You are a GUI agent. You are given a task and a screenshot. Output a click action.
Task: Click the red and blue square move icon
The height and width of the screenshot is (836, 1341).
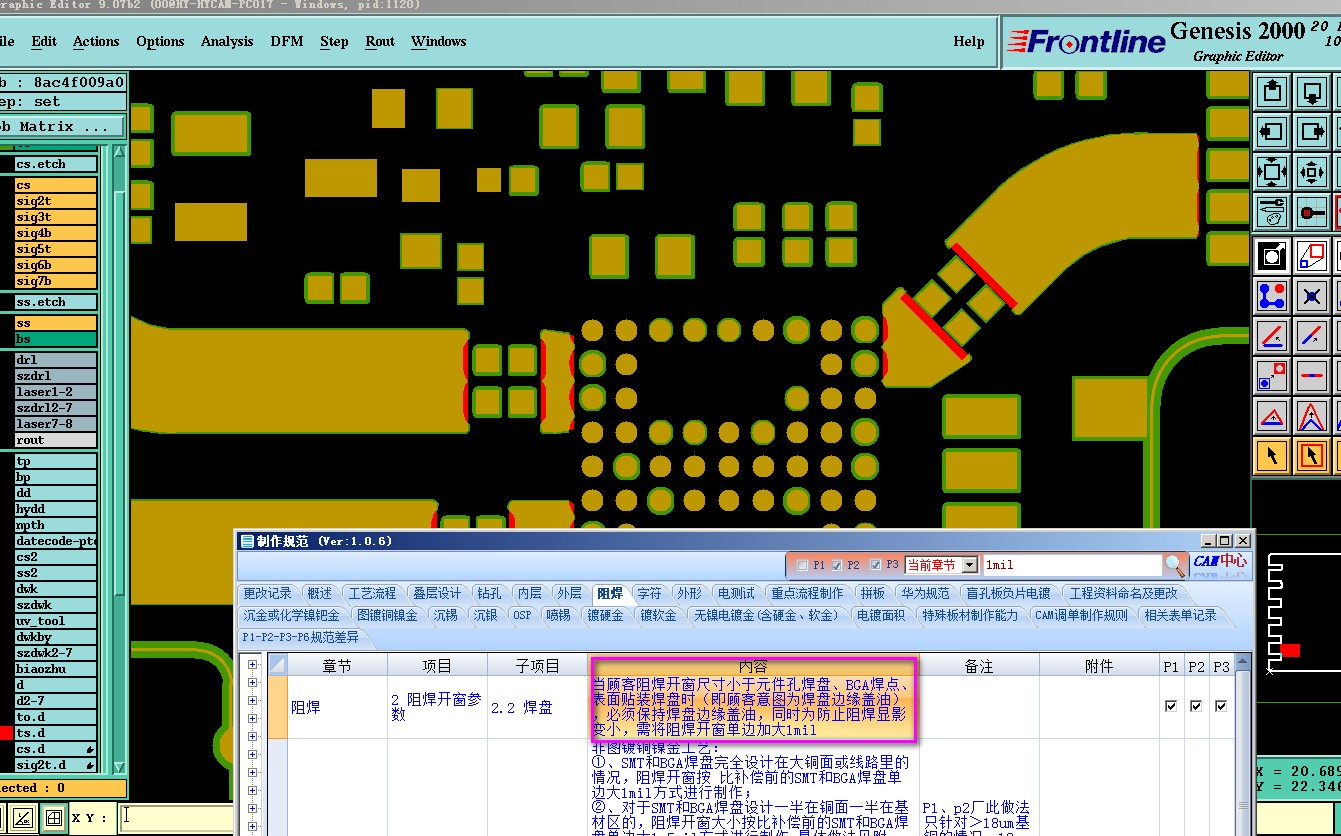point(1272,376)
